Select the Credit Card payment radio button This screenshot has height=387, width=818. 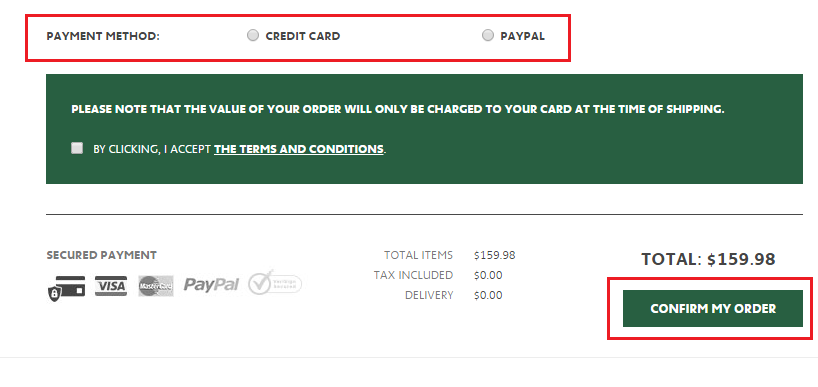point(252,35)
